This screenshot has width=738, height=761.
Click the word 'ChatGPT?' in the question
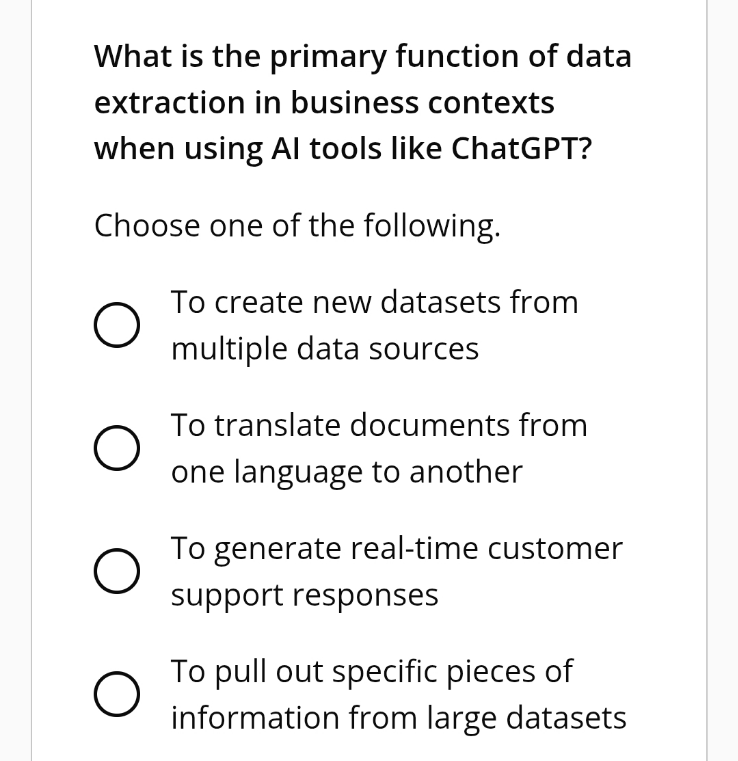(x=522, y=148)
